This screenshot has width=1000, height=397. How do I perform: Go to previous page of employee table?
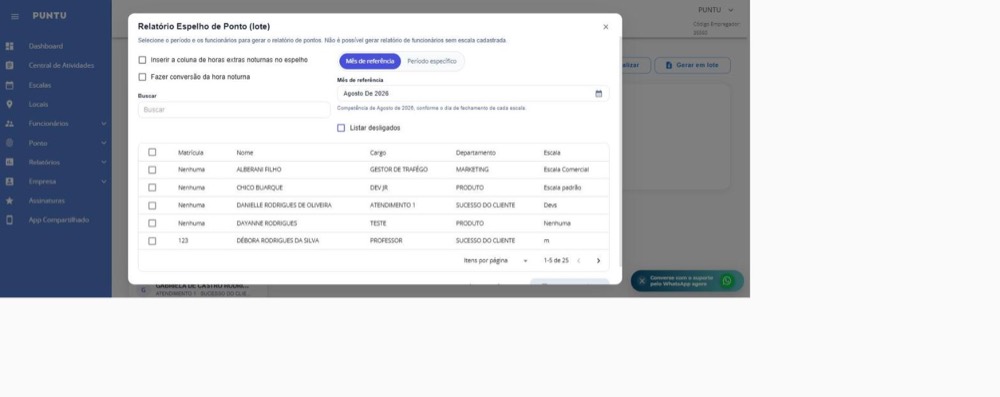578,260
